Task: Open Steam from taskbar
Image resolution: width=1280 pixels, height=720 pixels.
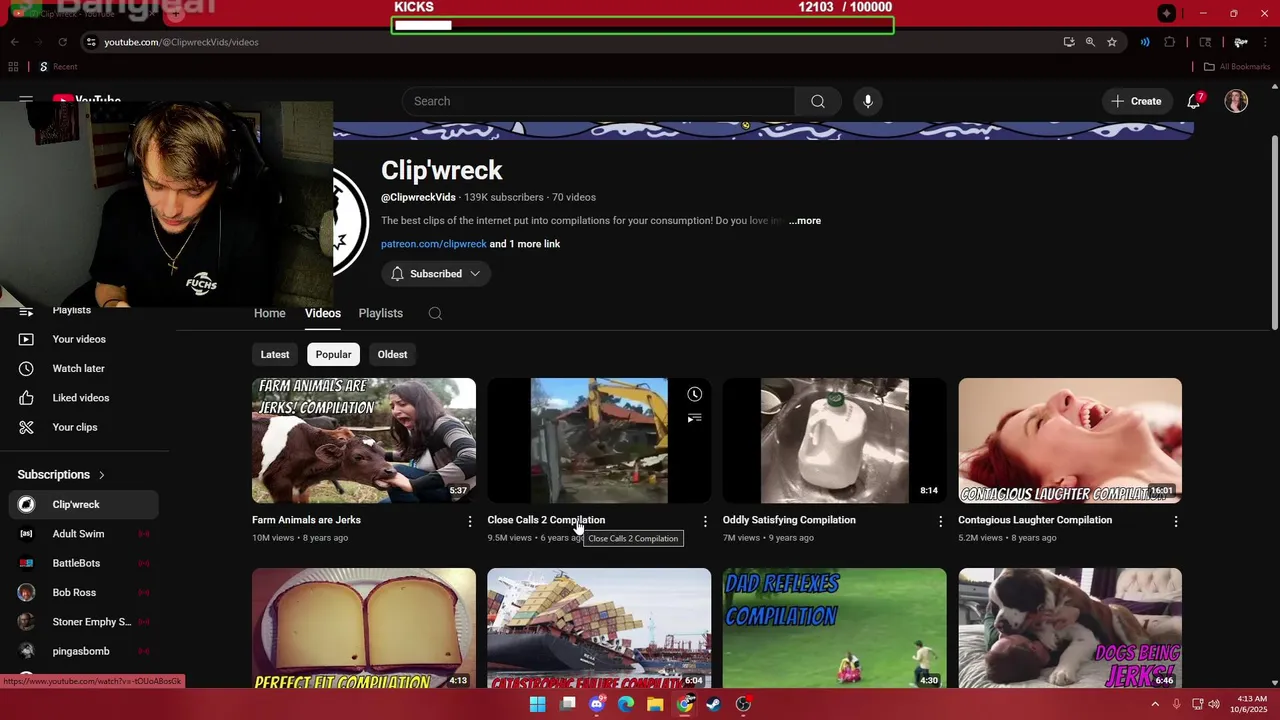Action: coord(713,704)
